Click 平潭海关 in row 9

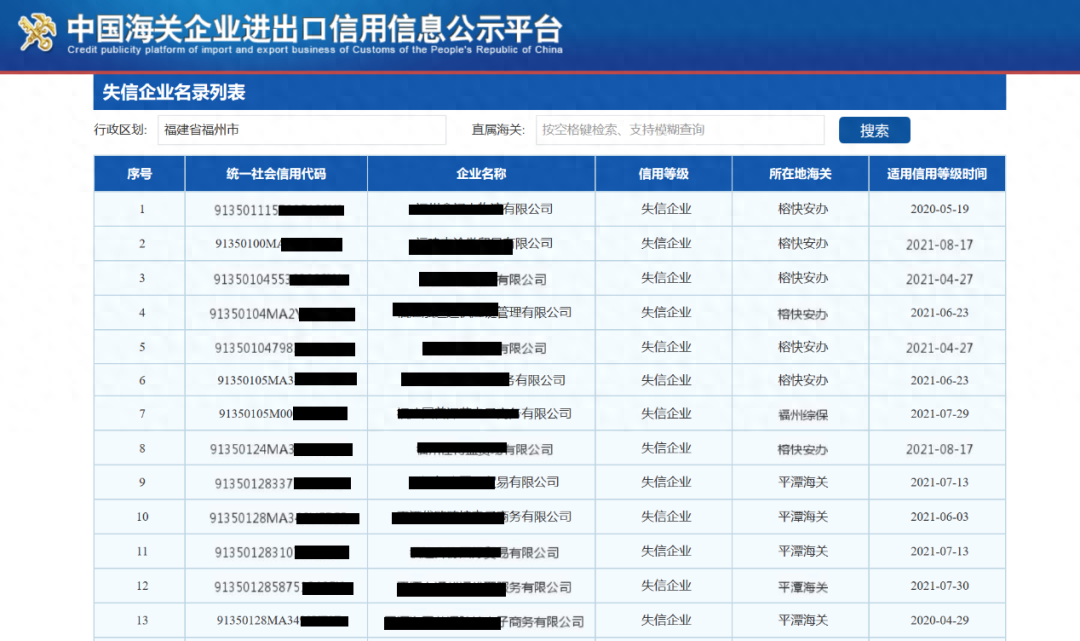(802, 482)
